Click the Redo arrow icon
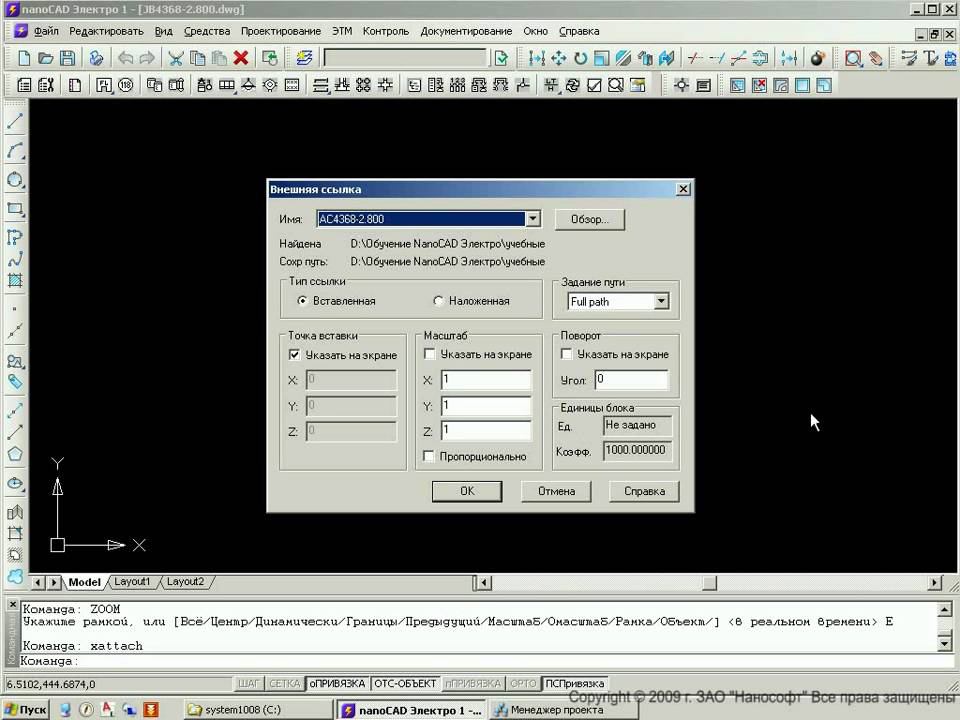 [147, 58]
